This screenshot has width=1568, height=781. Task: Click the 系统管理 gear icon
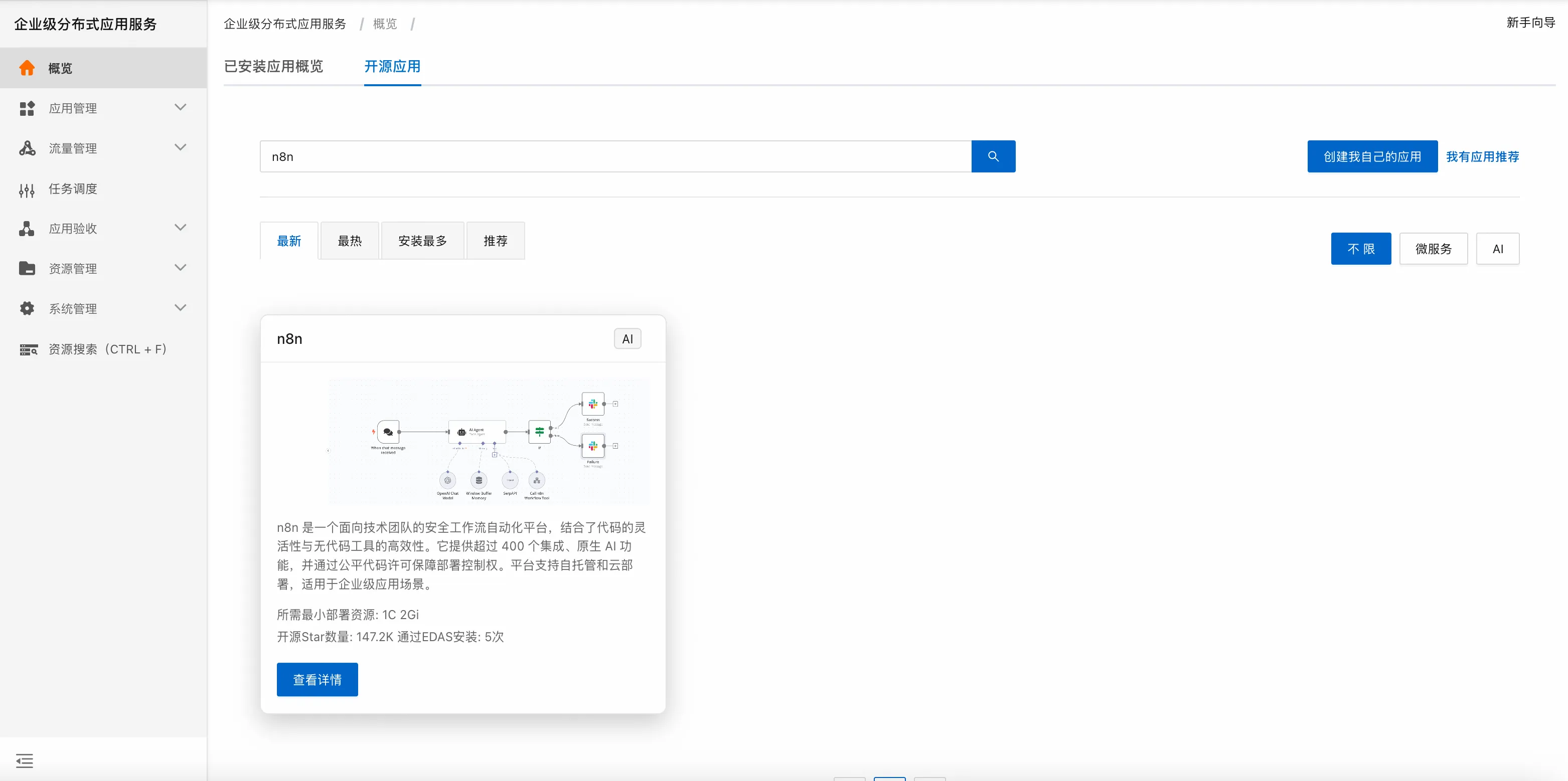(x=27, y=308)
